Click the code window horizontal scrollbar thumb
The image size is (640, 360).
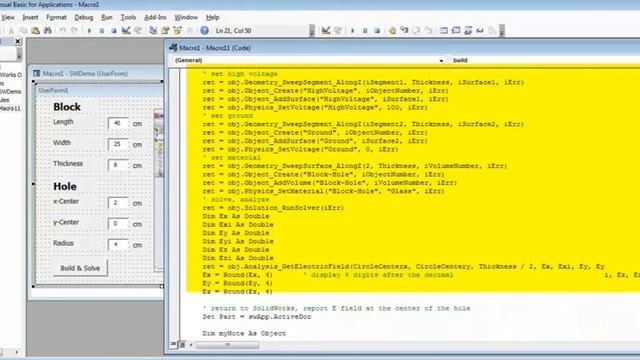(x=227, y=345)
